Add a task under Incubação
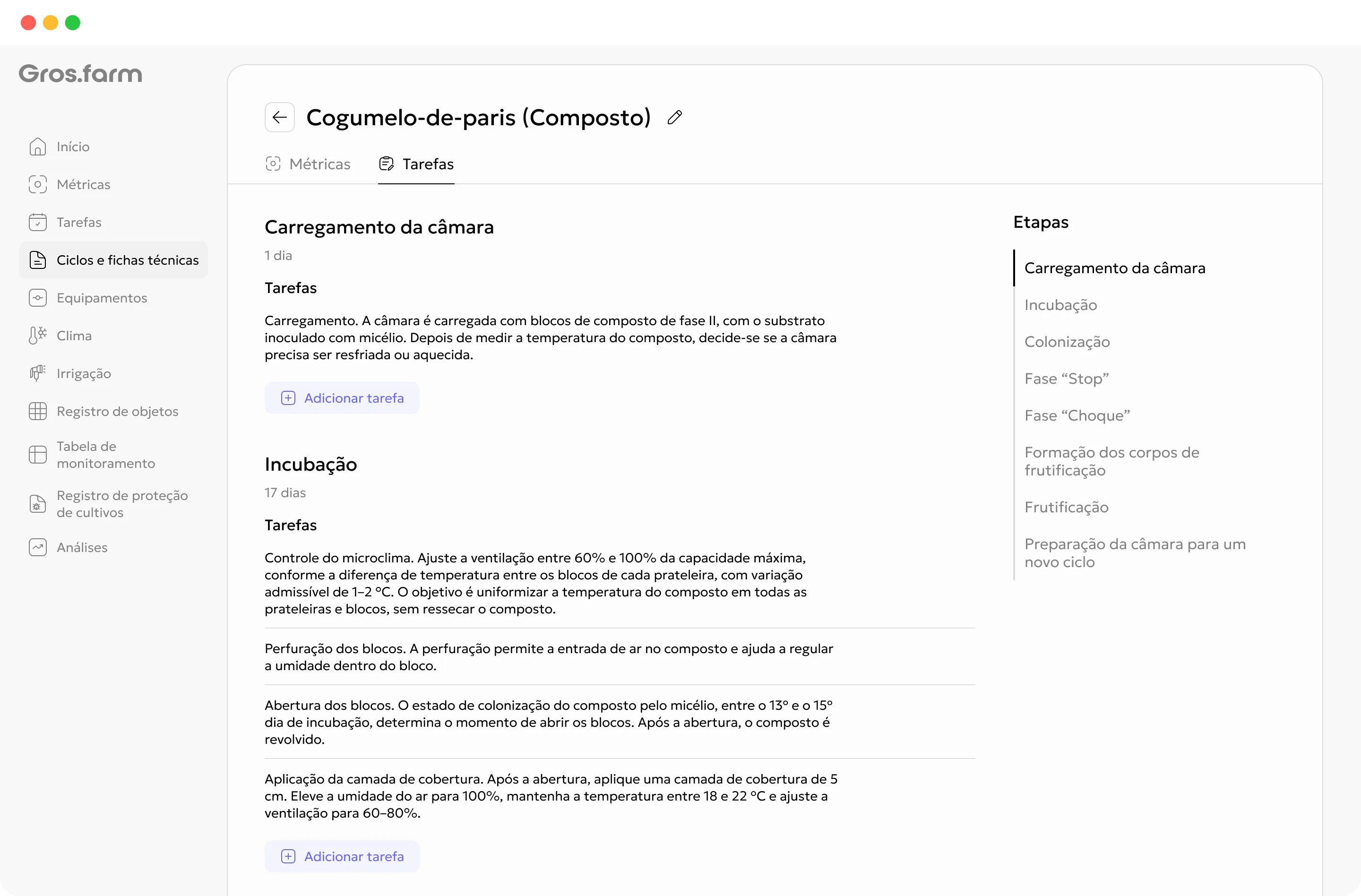Image resolution: width=1361 pixels, height=896 pixels. (x=342, y=857)
